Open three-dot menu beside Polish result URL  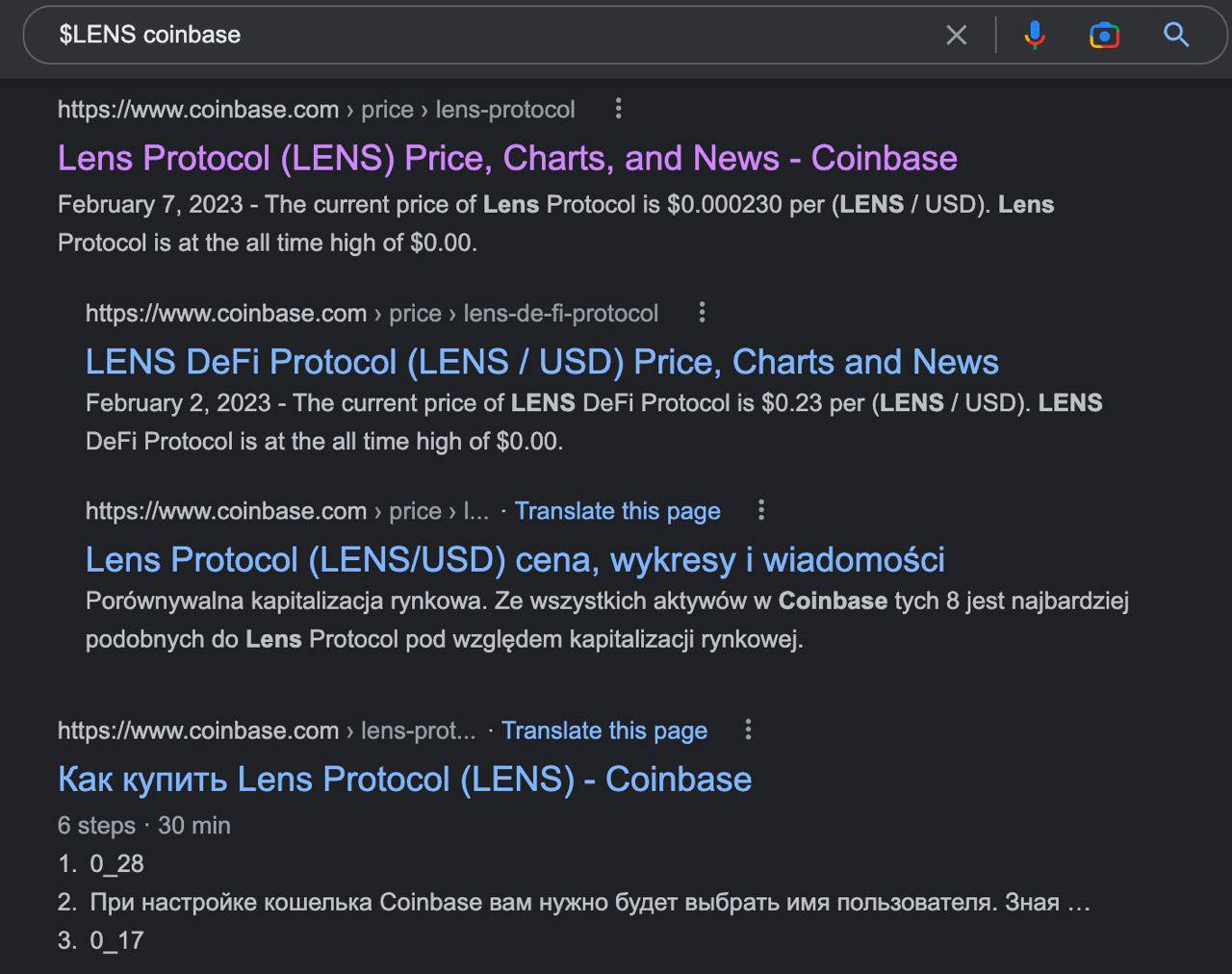point(760,510)
